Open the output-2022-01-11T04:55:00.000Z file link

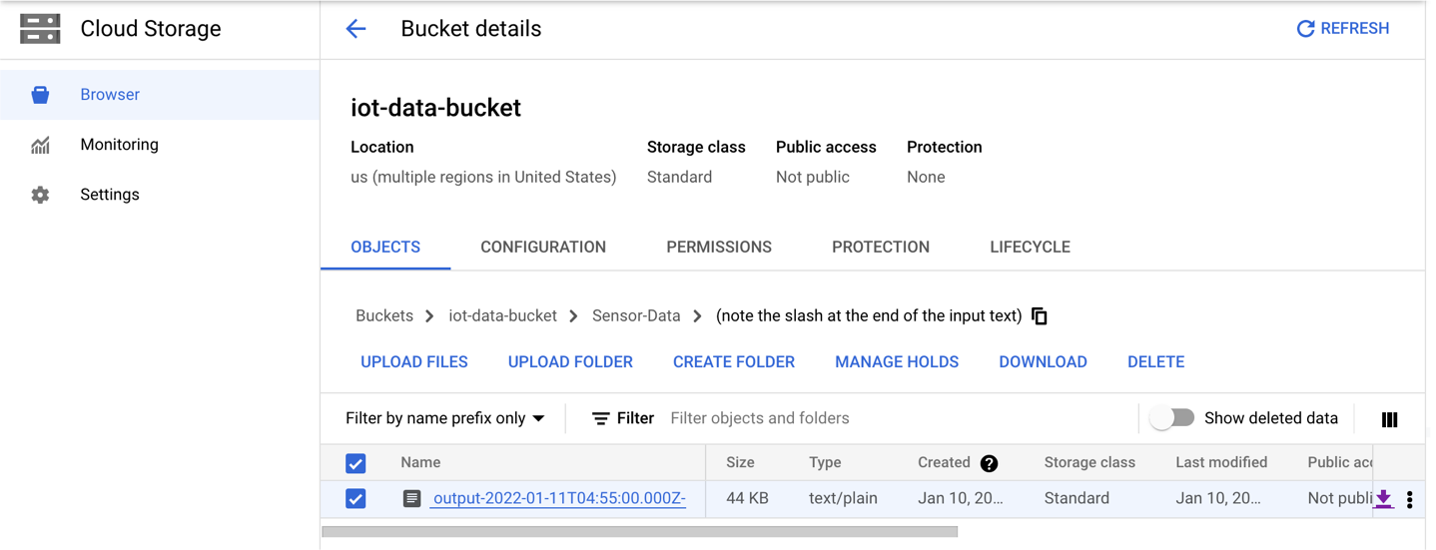pos(559,498)
